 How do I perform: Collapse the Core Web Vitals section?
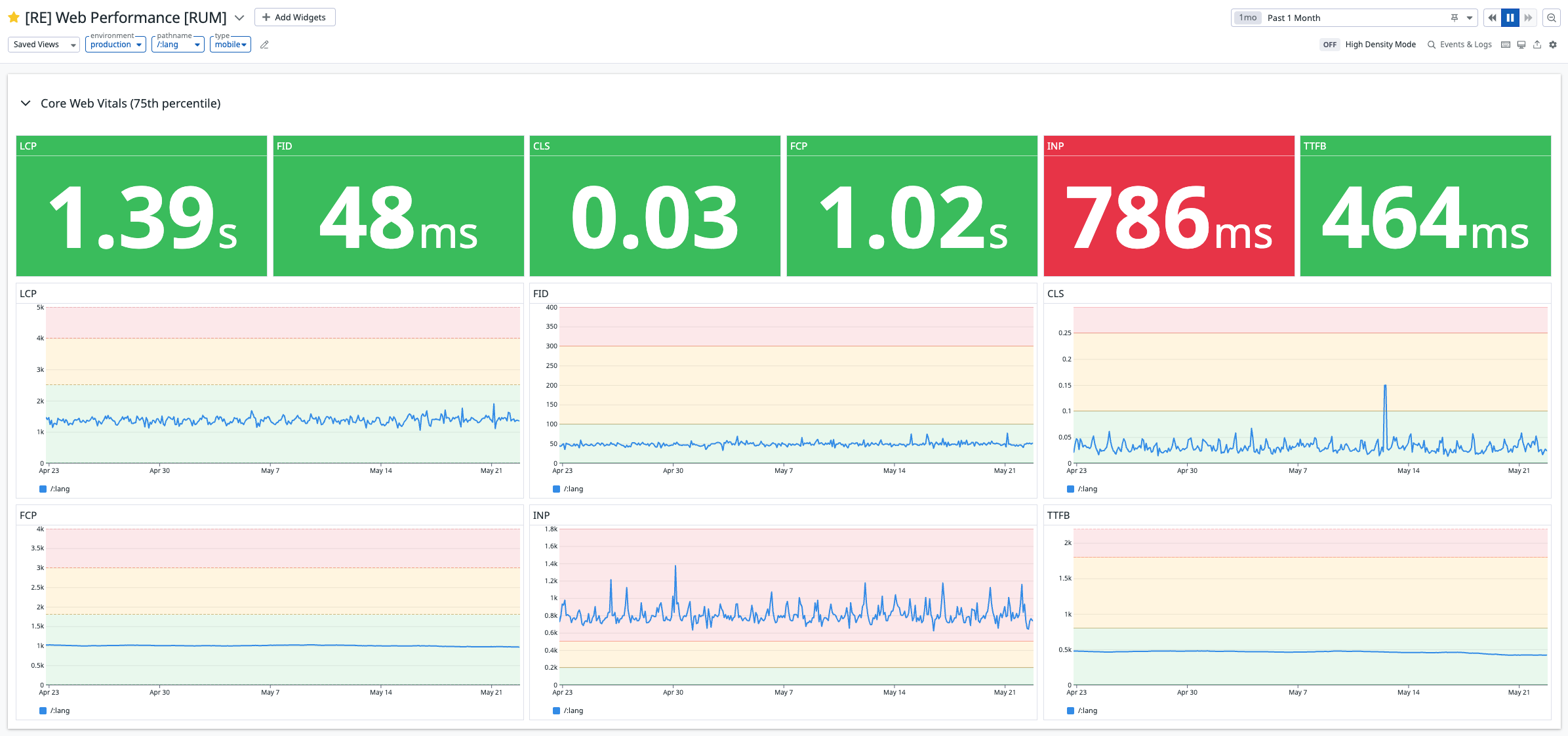tap(26, 103)
